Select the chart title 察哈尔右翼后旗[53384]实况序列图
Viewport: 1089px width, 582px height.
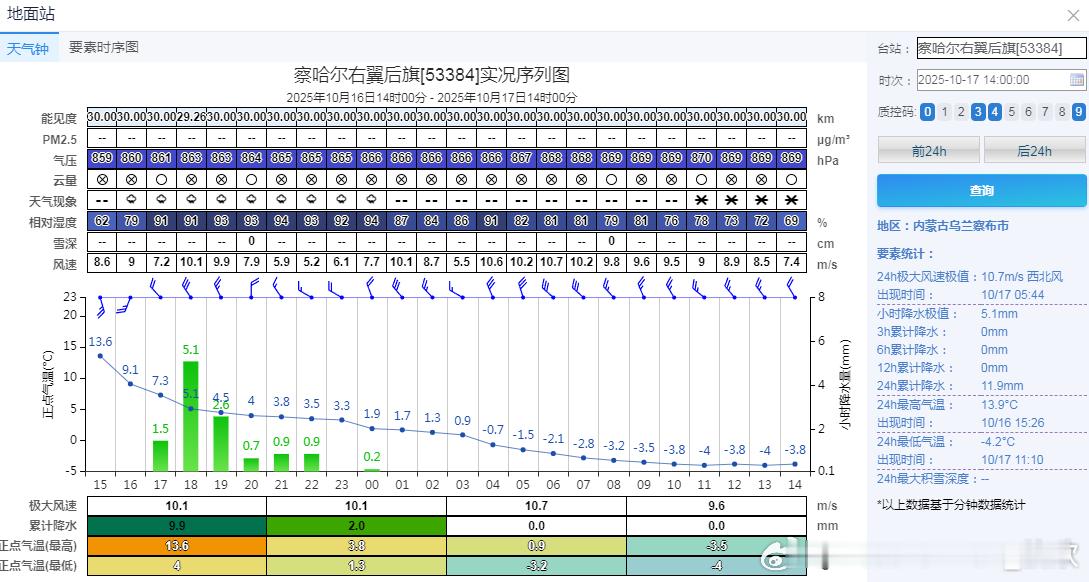431,74
